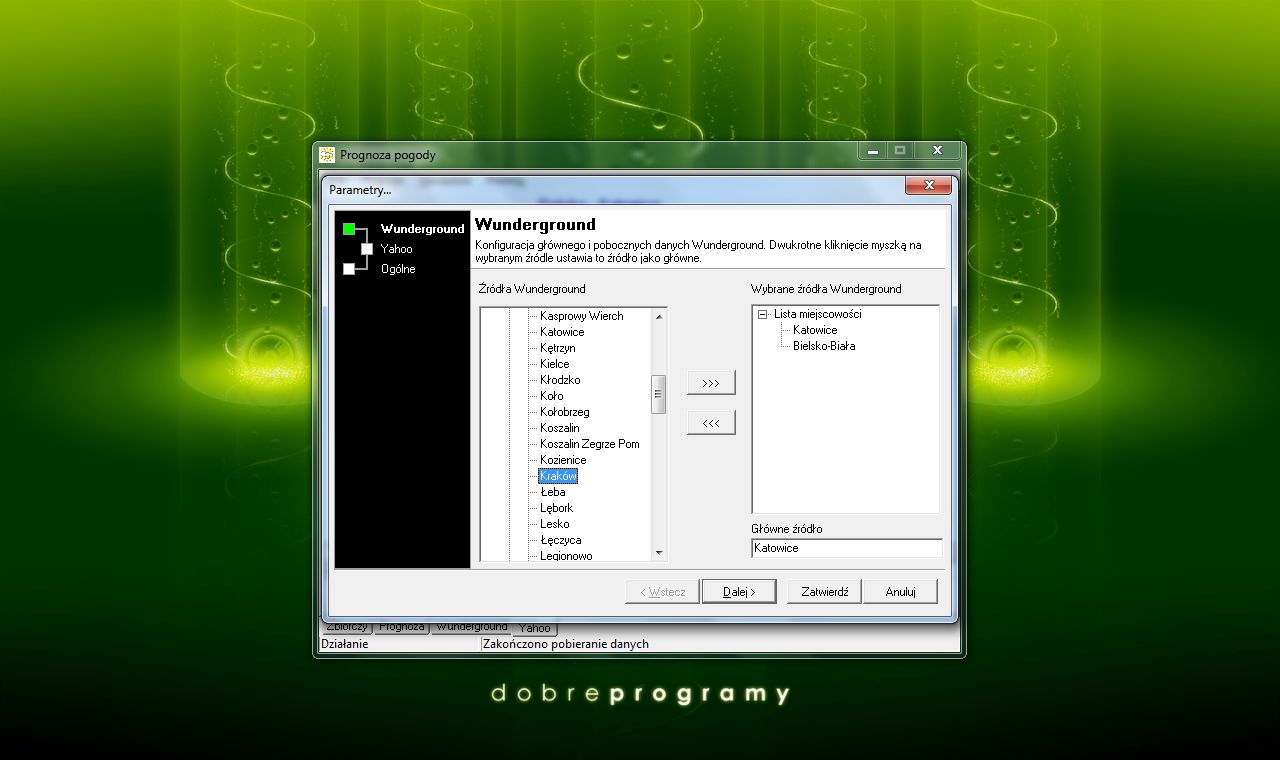Select Lista miejscowości root node
This screenshot has height=760, width=1280.
click(817, 314)
